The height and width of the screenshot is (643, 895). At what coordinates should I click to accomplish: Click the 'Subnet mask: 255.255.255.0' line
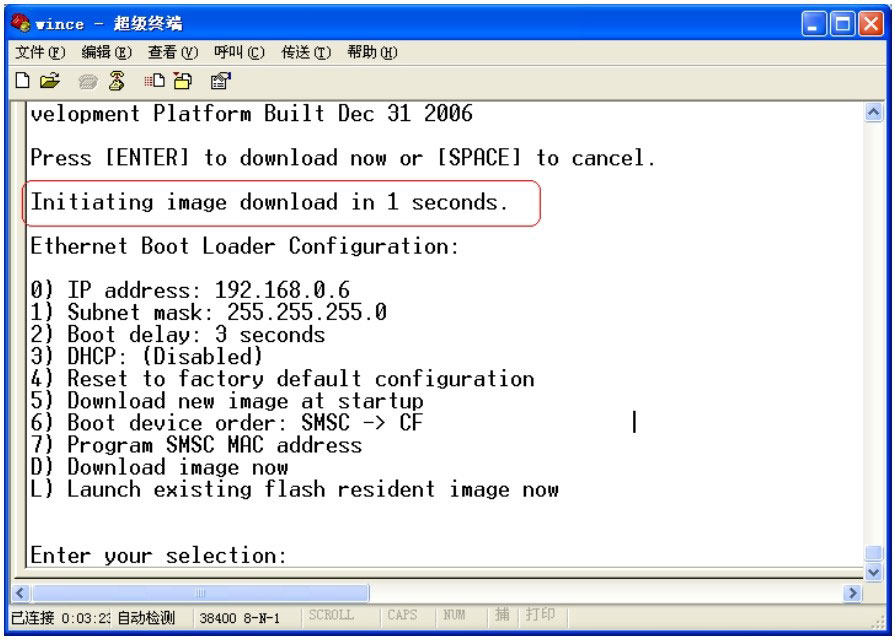(208, 312)
